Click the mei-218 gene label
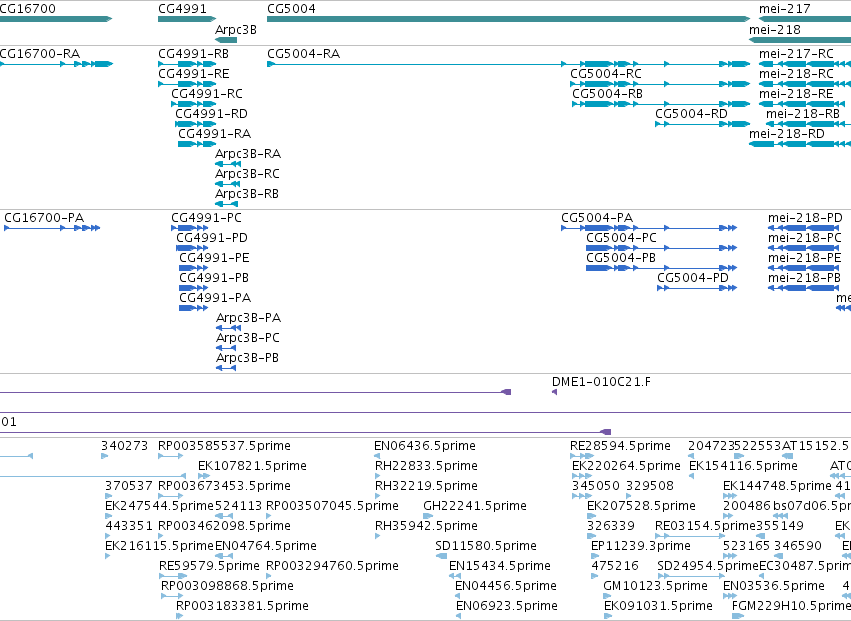Screen dimensions: 851x621 click(x=775, y=30)
